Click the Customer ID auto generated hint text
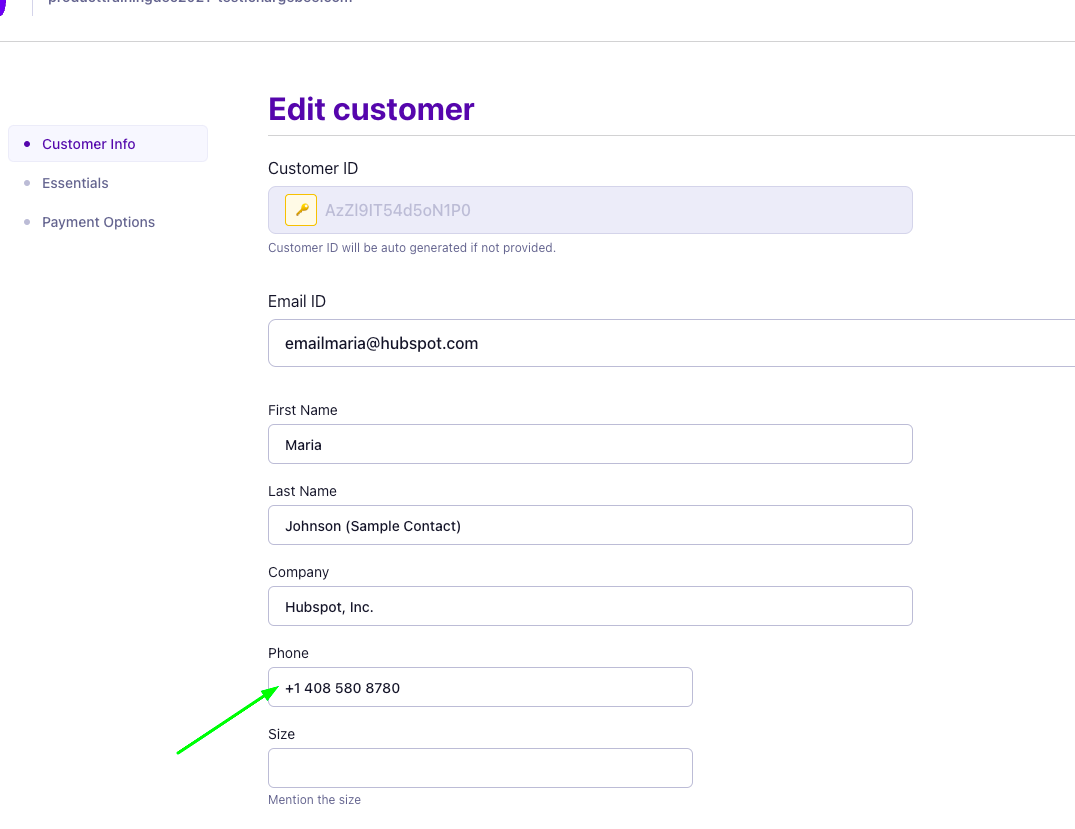 pyautogui.click(x=411, y=248)
